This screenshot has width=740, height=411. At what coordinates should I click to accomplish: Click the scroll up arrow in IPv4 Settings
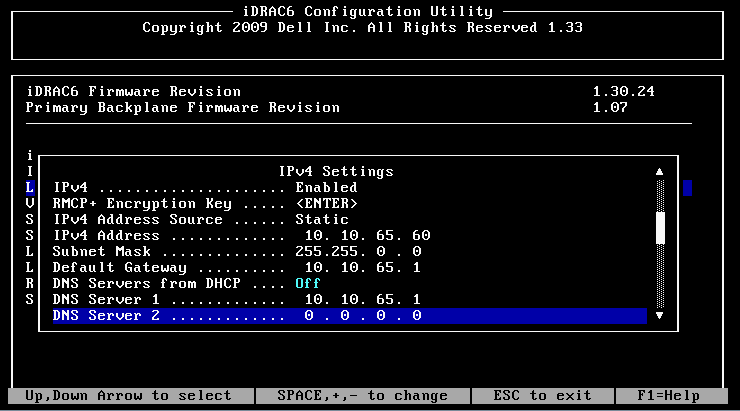[x=660, y=172]
